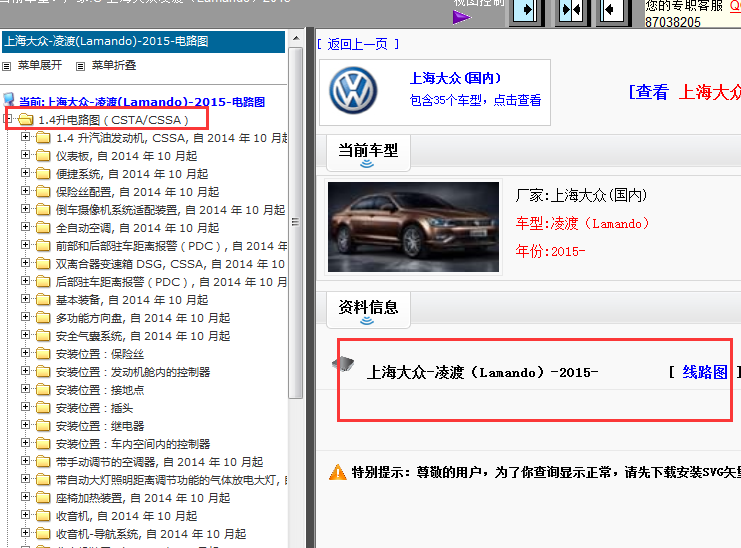Image resolution: width=741 pixels, height=548 pixels.
Task: Click the [查看 上海大众 link
Action: 684,92
